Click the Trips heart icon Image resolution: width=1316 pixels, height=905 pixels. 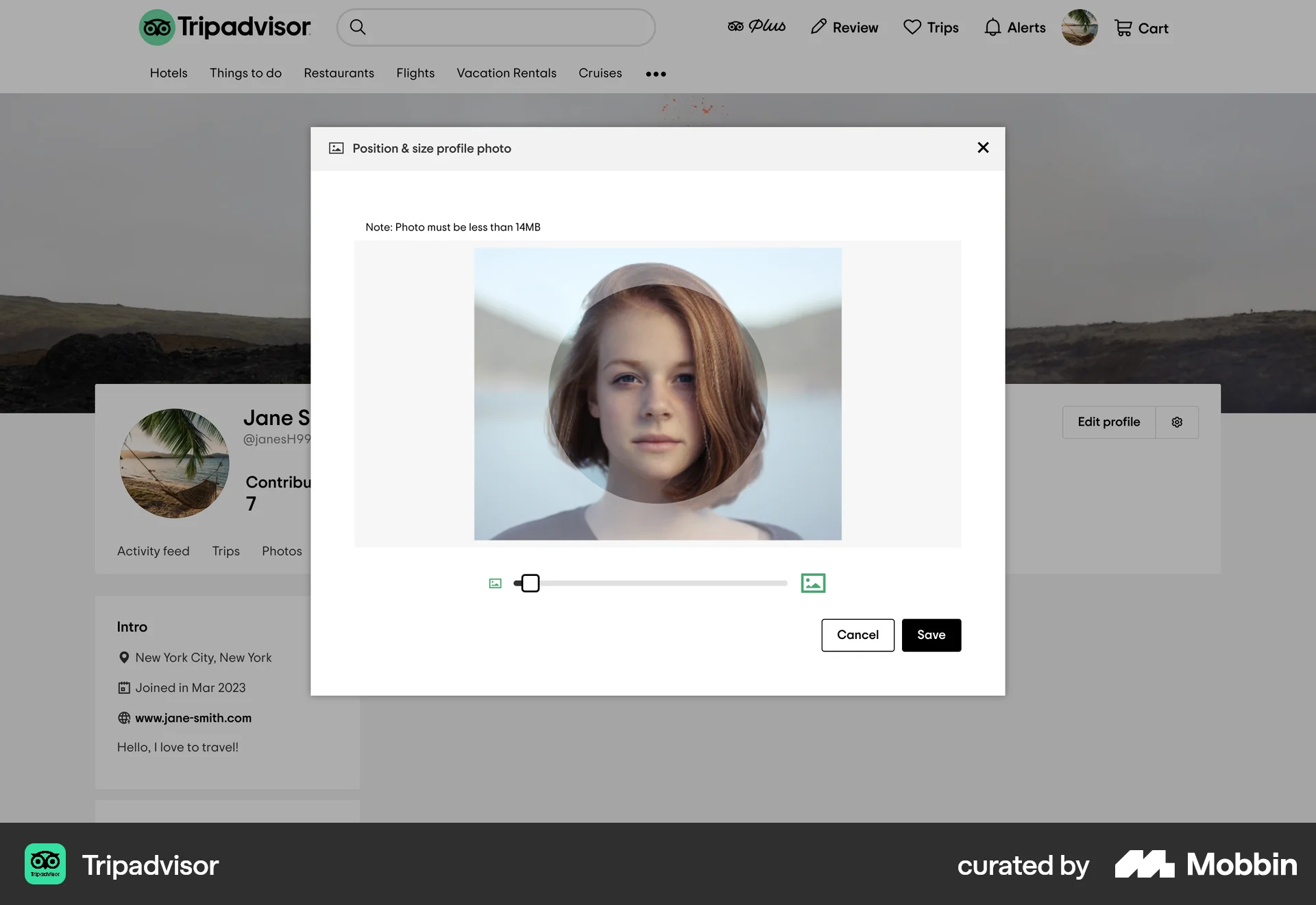tap(913, 27)
